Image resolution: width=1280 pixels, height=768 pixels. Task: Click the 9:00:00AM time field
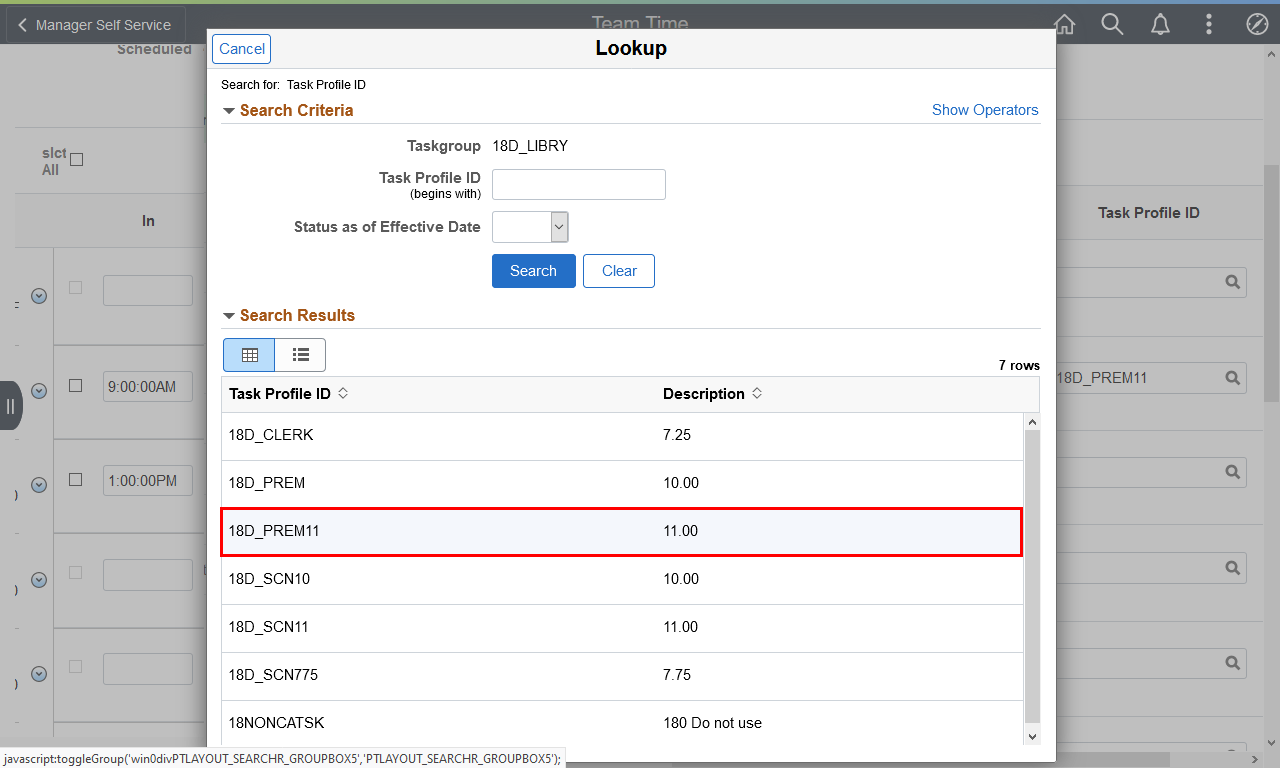(x=148, y=386)
